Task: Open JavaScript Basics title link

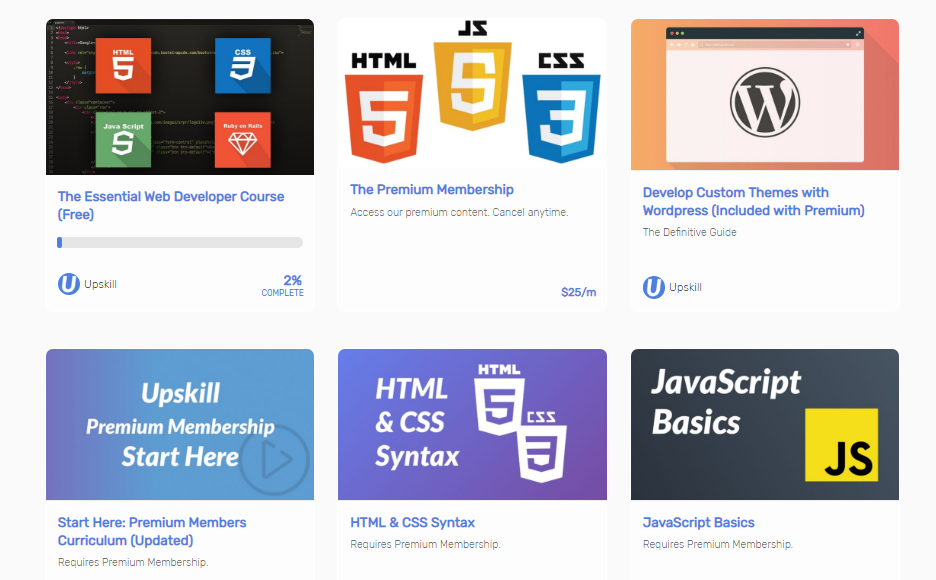Action: [x=698, y=523]
